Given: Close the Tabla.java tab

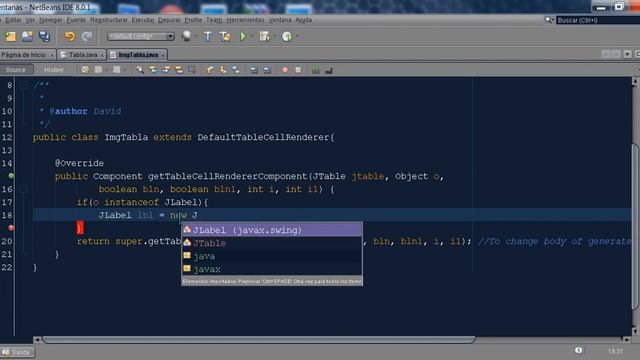Looking at the screenshot, I should click(x=102, y=55).
